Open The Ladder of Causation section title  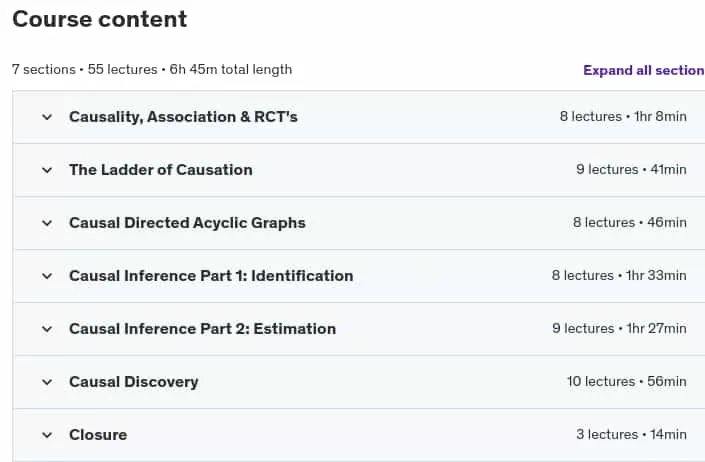161,170
